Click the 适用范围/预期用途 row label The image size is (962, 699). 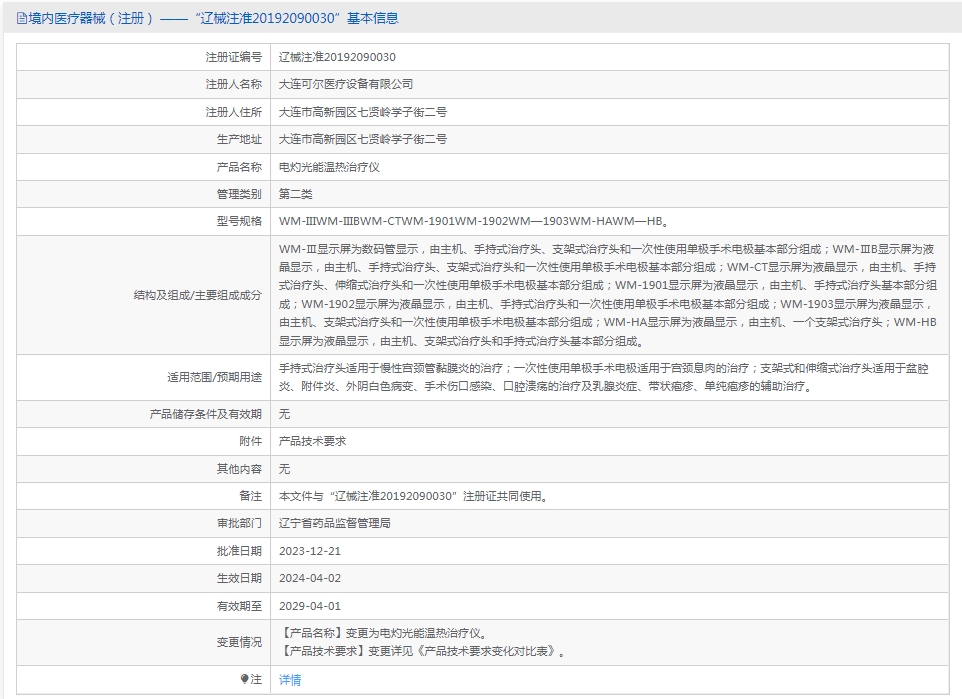coord(214,377)
